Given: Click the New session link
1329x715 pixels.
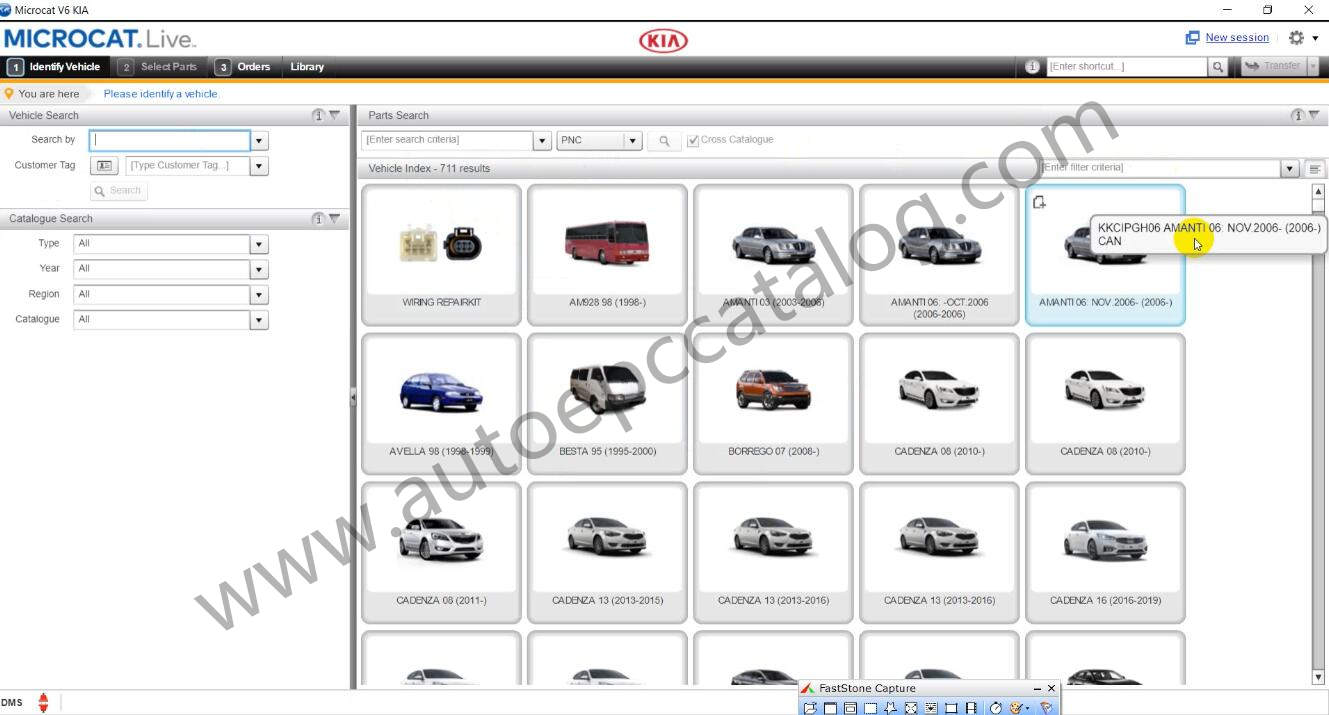Looking at the screenshot, I should [1236, 38].
